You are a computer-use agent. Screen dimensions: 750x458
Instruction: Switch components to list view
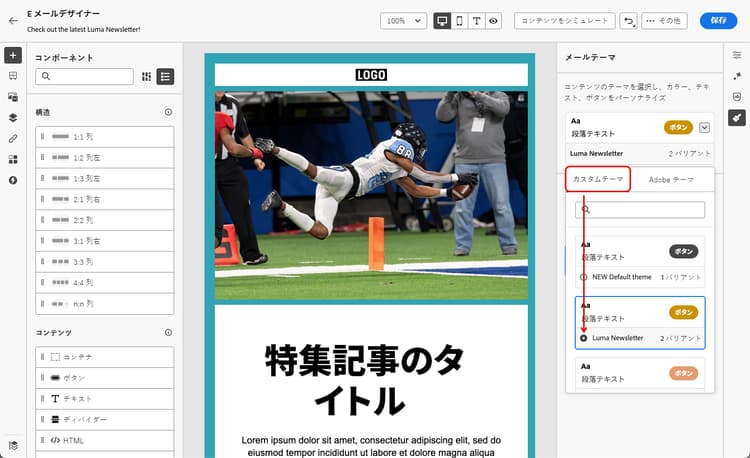click(165, 76)
